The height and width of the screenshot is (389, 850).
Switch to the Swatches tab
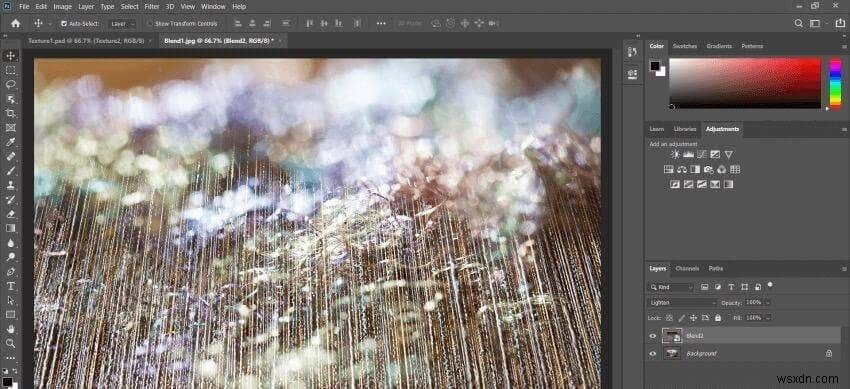pyautogui.click(x=685, y=46)
